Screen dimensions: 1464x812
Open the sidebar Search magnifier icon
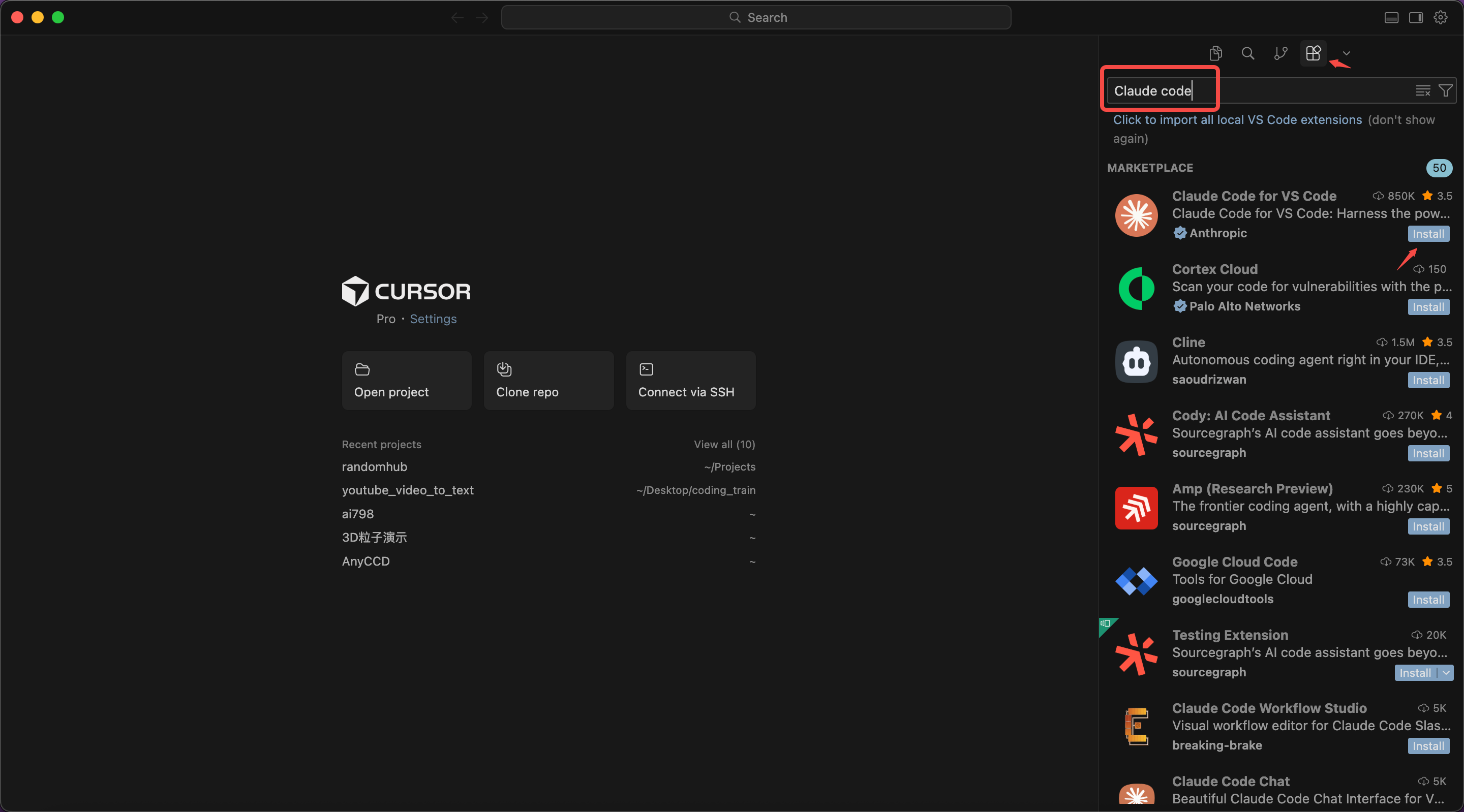(1248, 53)
